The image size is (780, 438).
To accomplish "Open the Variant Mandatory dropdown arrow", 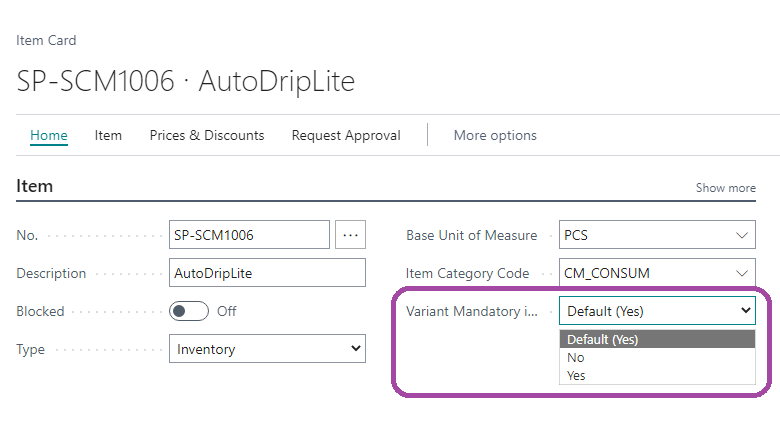I will (x=744, y=311).
